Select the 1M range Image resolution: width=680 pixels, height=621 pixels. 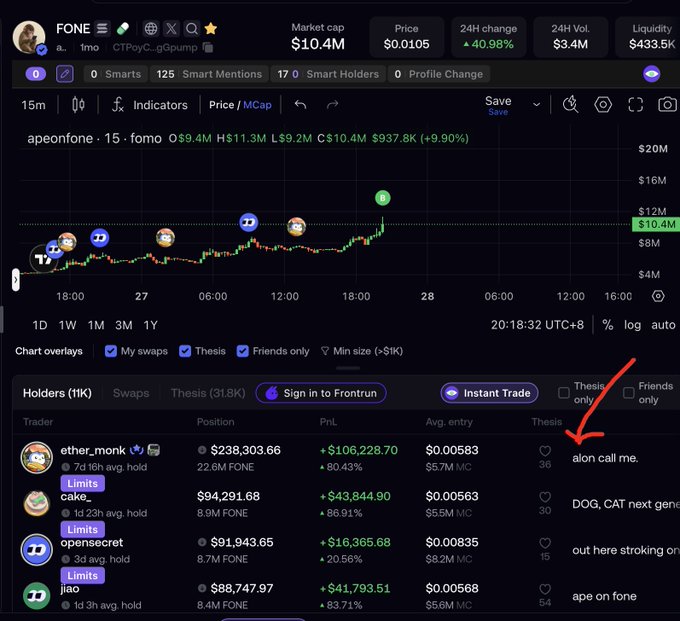coord(96,325)
